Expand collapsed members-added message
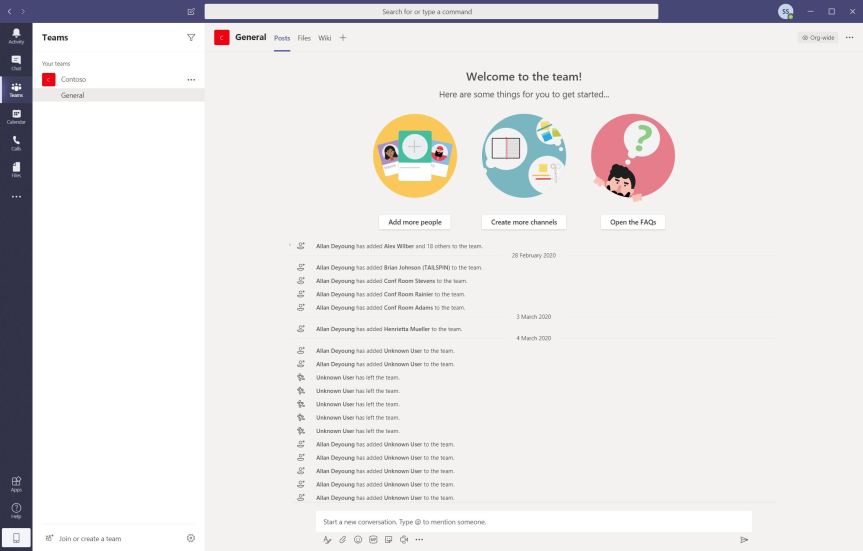Screen dimensions: 863x551 291,245
